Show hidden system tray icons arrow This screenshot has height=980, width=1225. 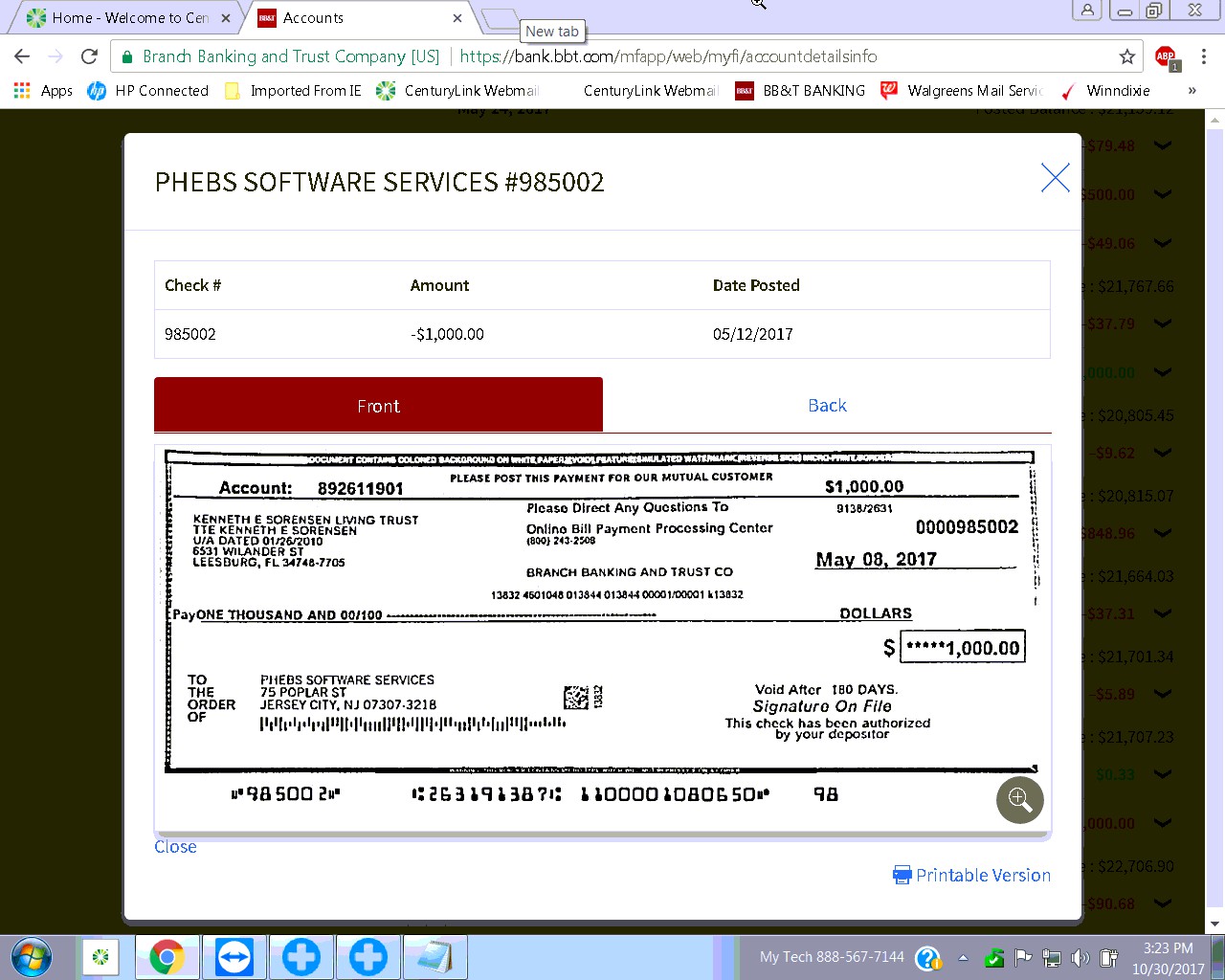[963, 958]
